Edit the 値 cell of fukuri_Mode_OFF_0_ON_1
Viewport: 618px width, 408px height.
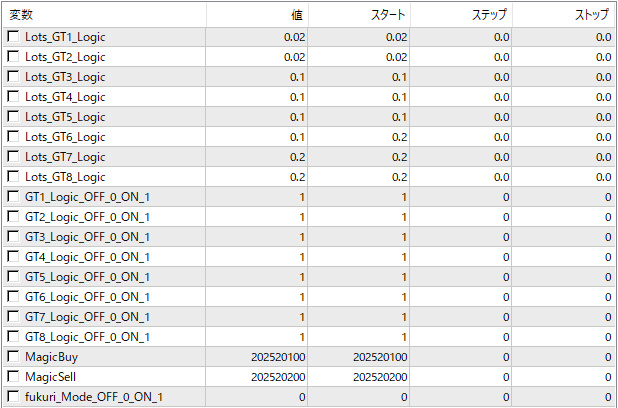coord(257,397)
